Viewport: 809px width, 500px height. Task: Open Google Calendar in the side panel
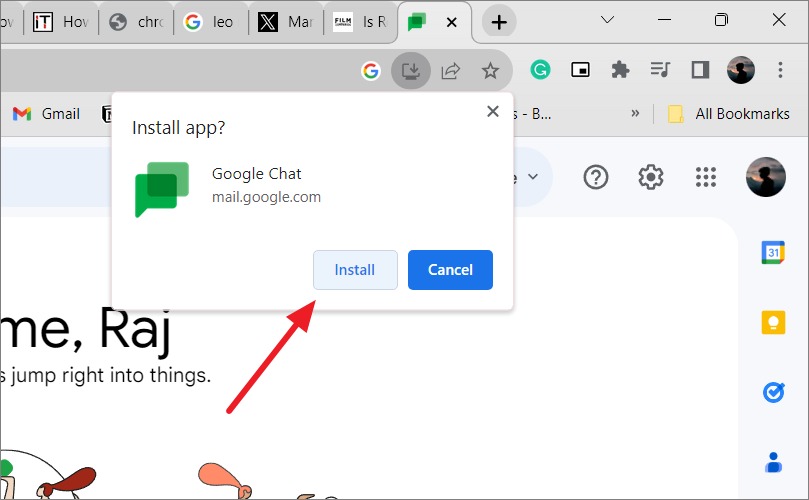(x=773, y=253)
